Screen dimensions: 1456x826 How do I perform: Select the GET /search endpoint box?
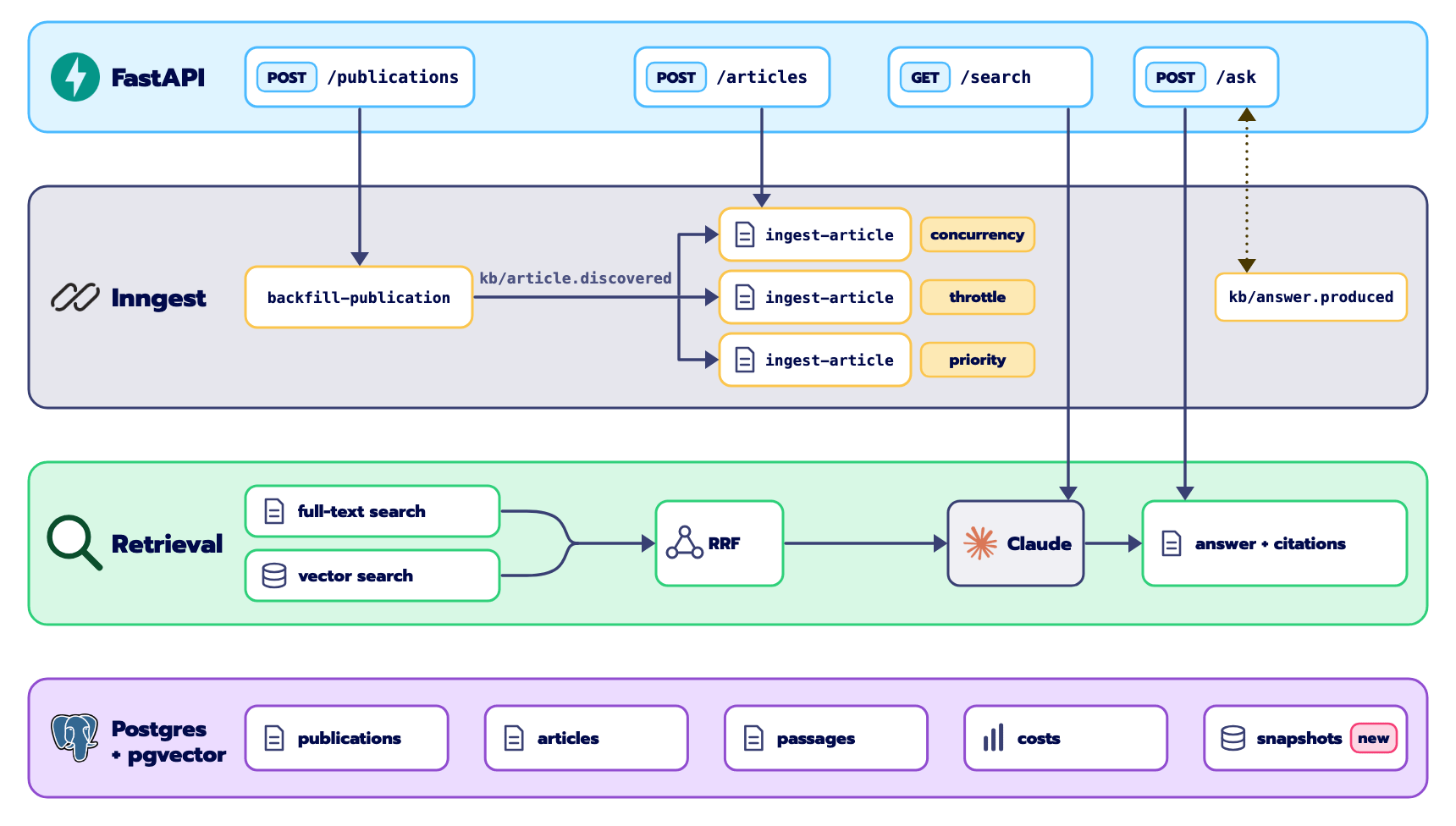(990, 77)
